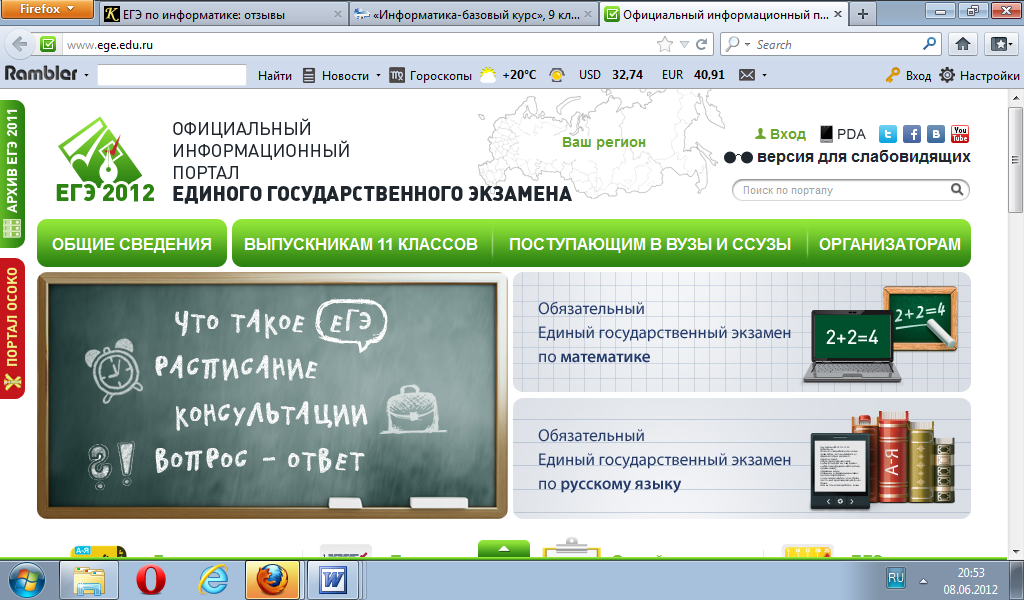Launch Internet Explorer from the taskbar
The image size is (1024, 600).
point(213,580)
